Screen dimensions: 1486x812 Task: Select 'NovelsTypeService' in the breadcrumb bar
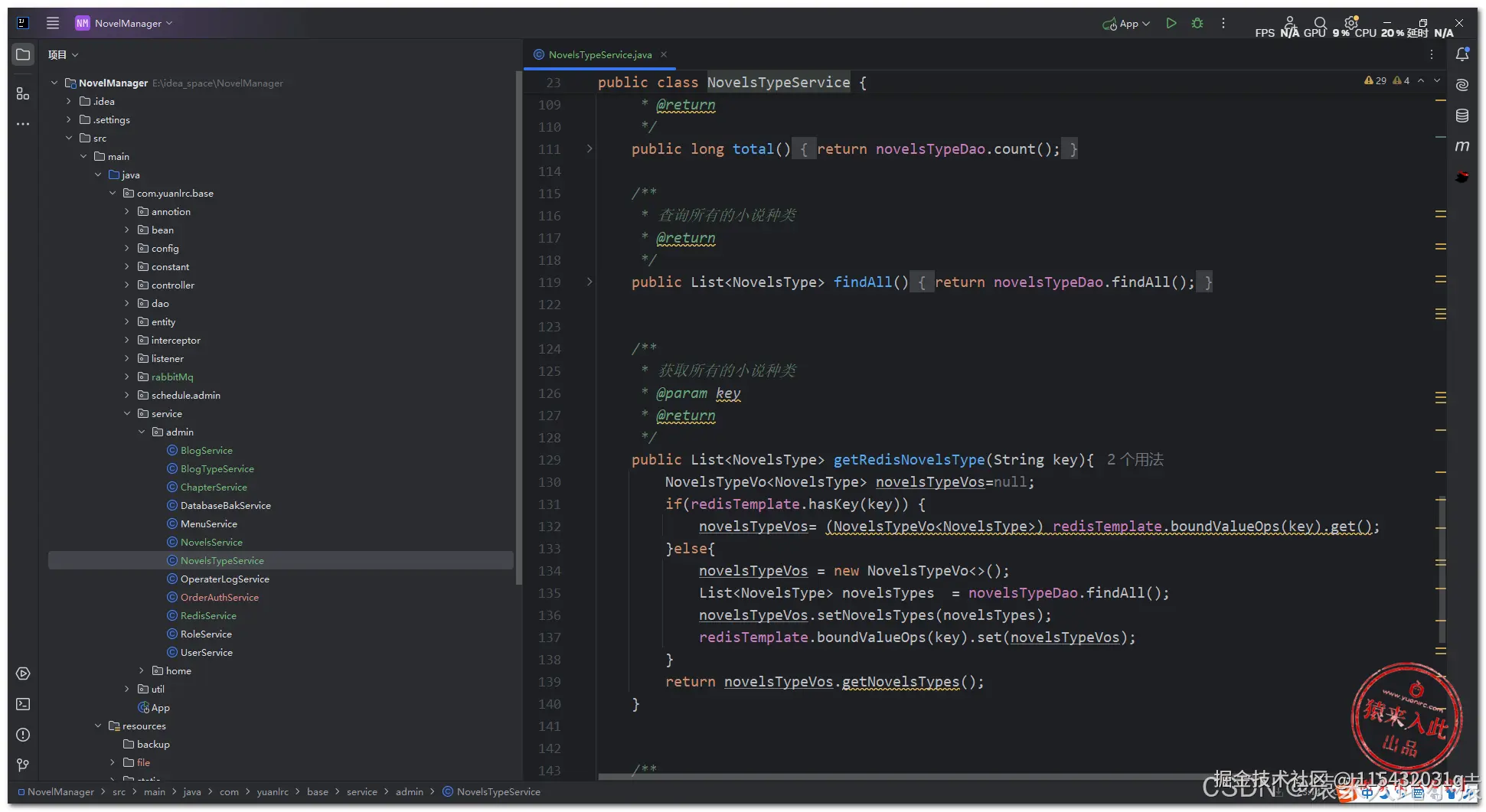(x=498, y=791)
